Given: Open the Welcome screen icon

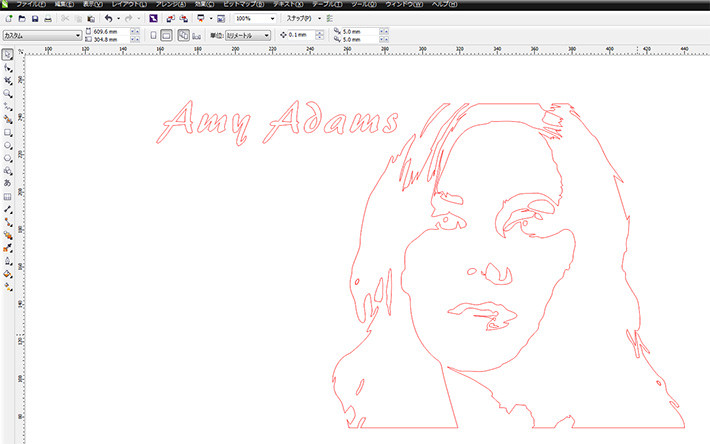Looking at the screenshot, I should coord(221,19).
